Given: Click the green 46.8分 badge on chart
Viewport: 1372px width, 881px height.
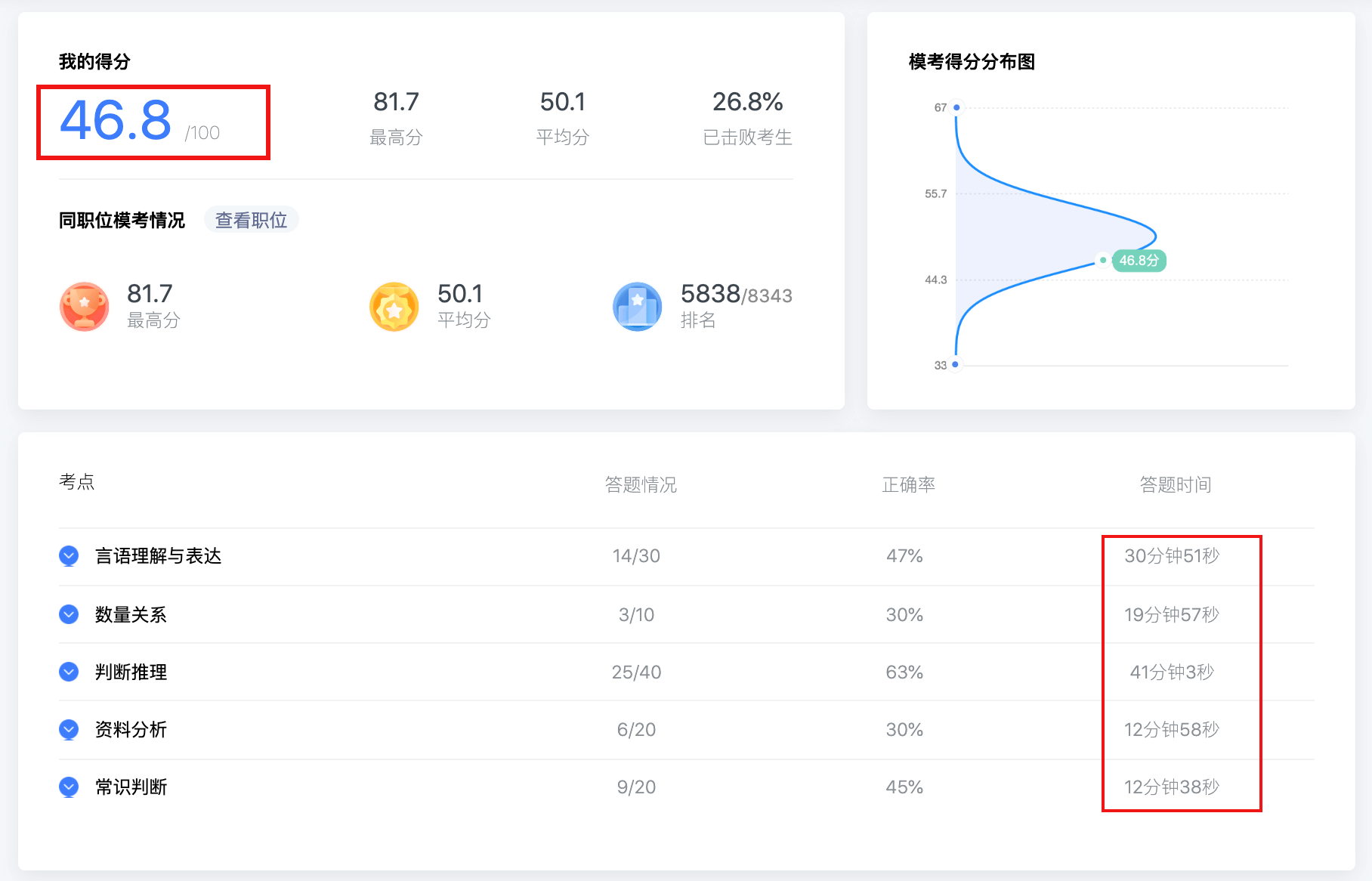Looking at the screenshot, I should point(1139,261).
